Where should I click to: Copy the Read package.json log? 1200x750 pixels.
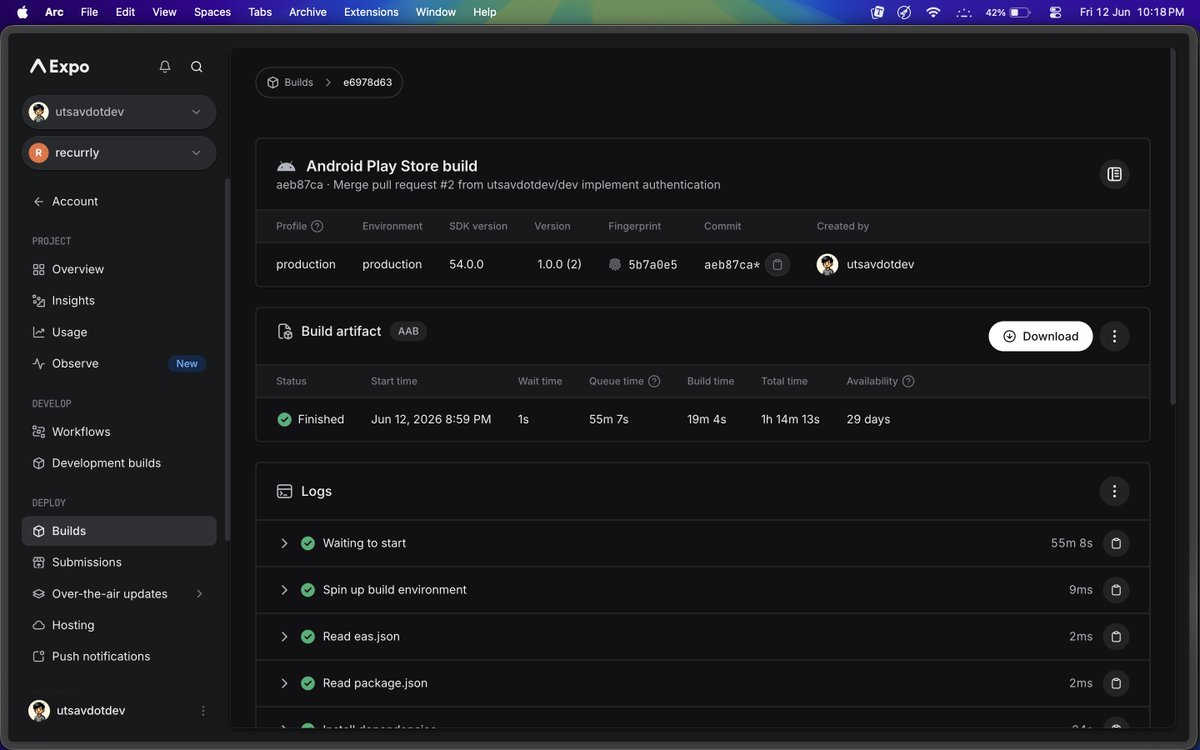pos(1116,683)
